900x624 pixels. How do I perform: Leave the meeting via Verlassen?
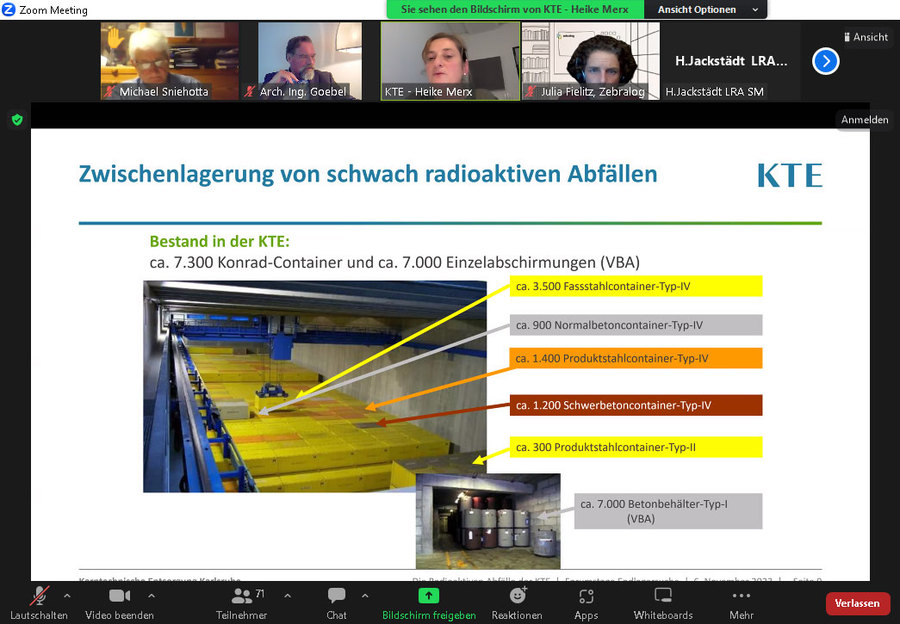click(857, 603)
